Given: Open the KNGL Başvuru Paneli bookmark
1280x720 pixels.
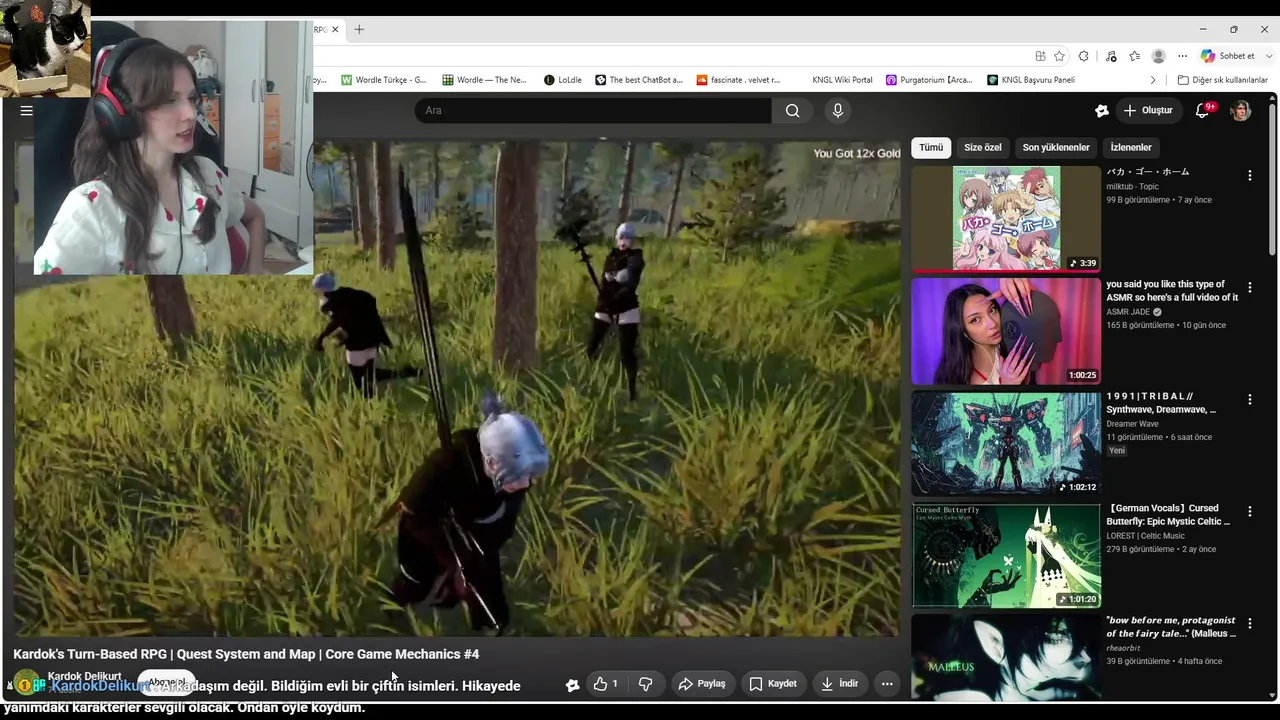Looking at the screenshot, I should (1031, 80).
